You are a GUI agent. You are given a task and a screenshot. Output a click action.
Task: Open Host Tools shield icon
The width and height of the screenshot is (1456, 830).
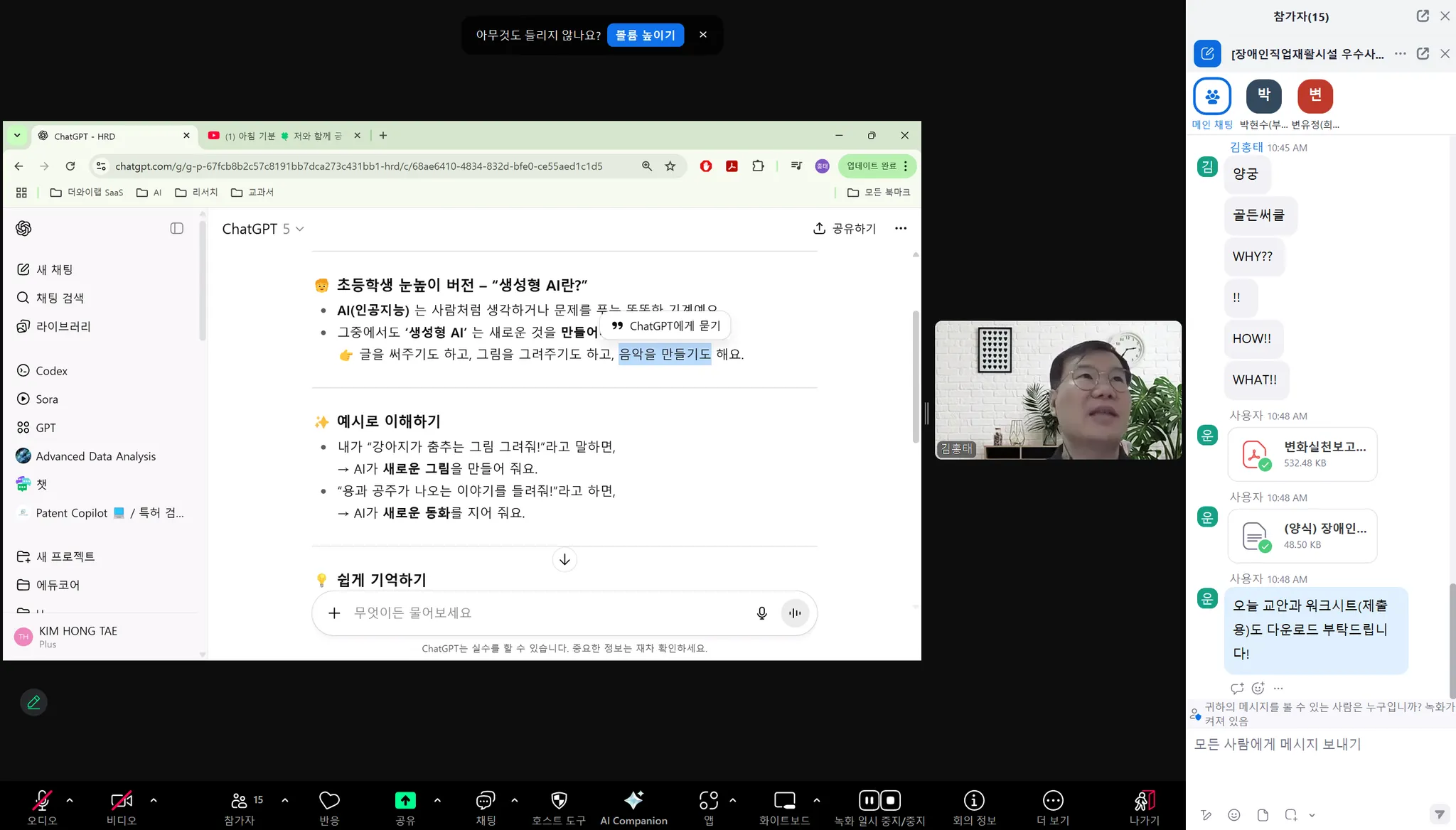559,801
